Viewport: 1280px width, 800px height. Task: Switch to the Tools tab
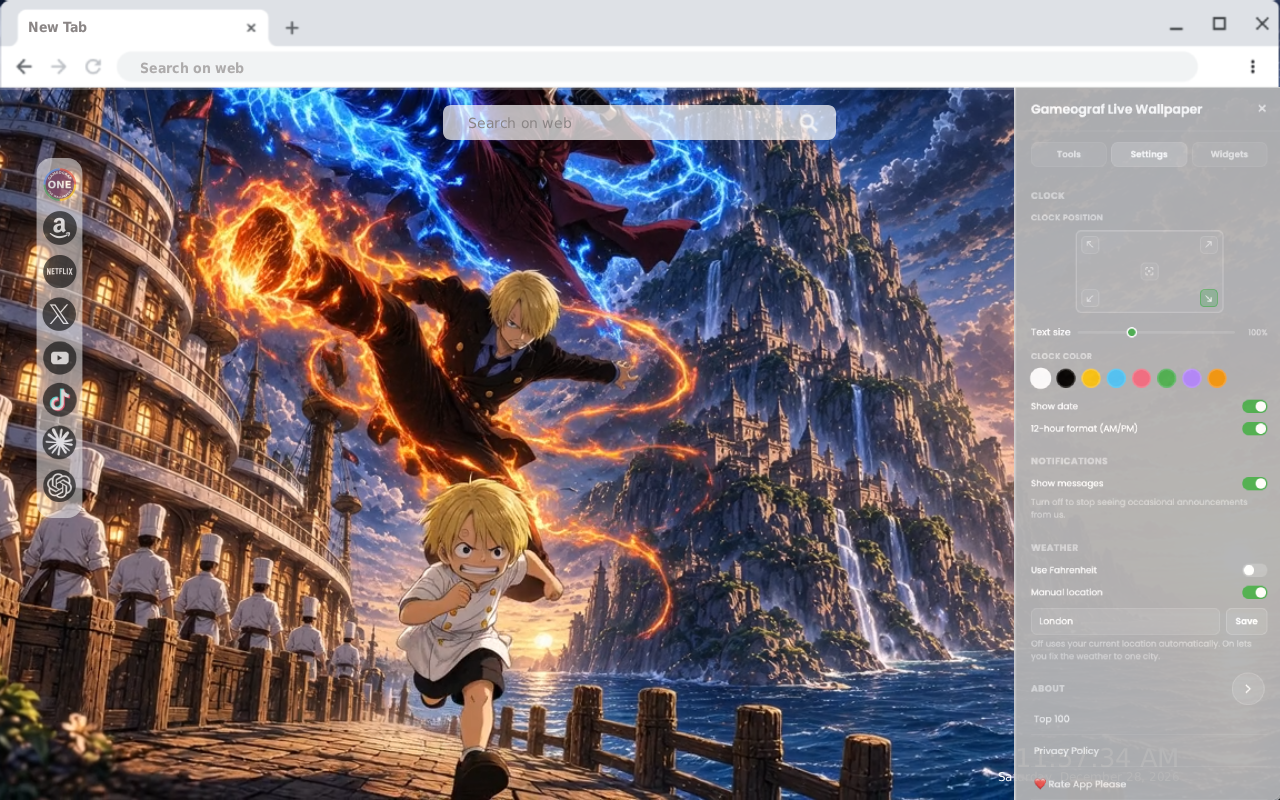1069,154
